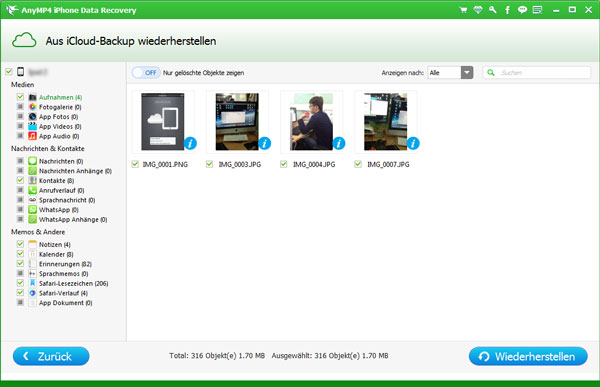Click the Safari-Lesezeichen bookmark icon
This screenshot has height=387, width=600.
tap(33, 283)
